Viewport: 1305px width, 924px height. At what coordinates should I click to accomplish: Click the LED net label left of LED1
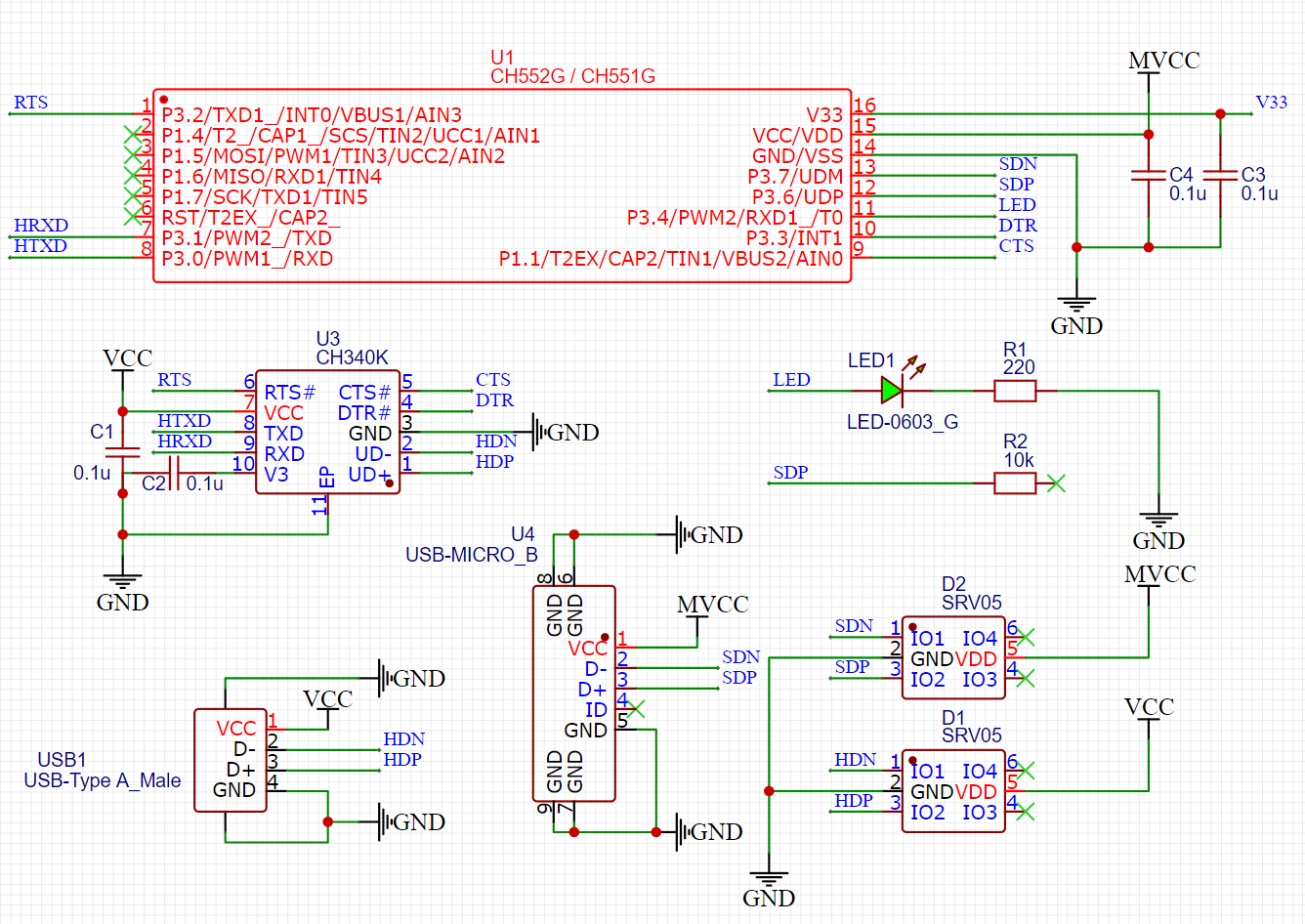(x=791, y=379)
